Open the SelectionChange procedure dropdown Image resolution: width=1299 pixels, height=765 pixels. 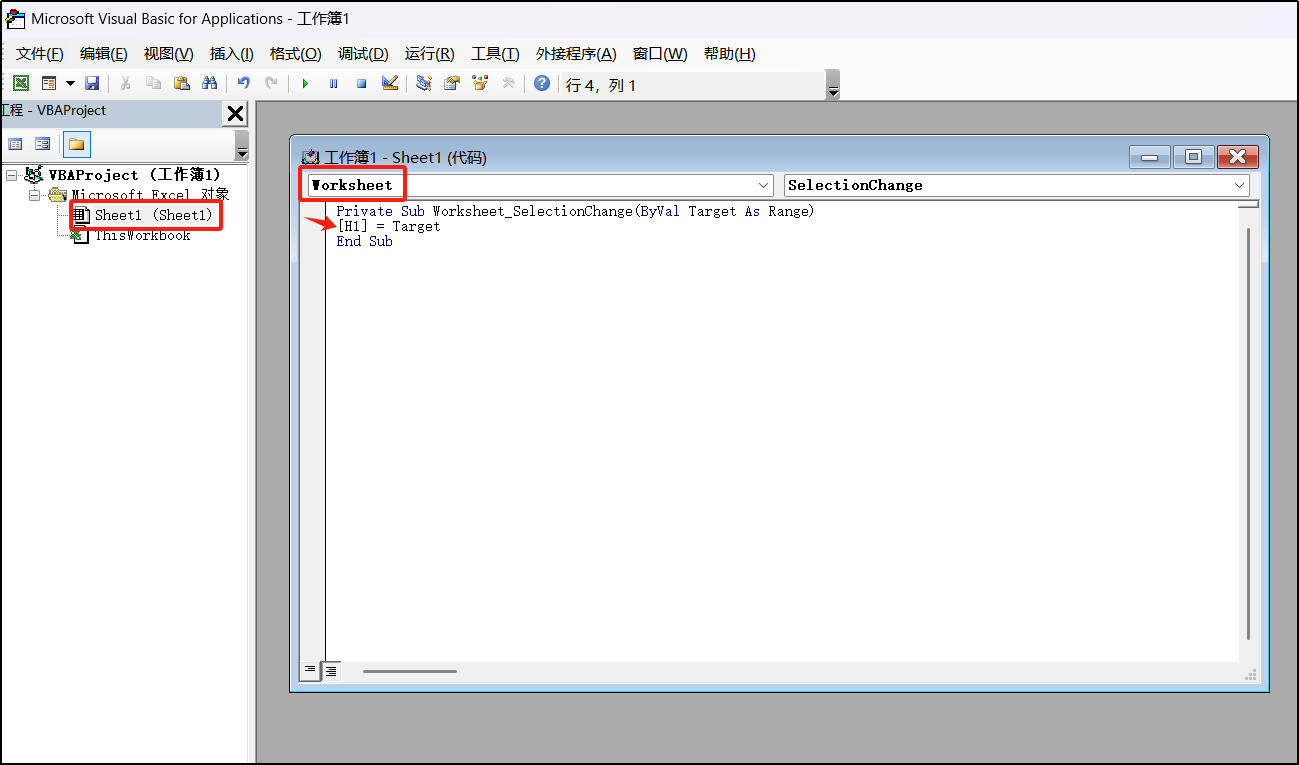[x=1240, y=185]
